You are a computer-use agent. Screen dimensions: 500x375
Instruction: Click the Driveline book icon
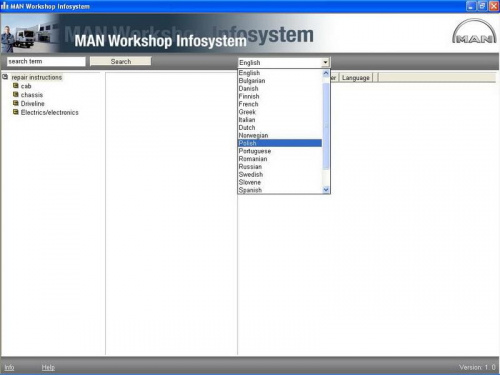(x=15, y=103)
